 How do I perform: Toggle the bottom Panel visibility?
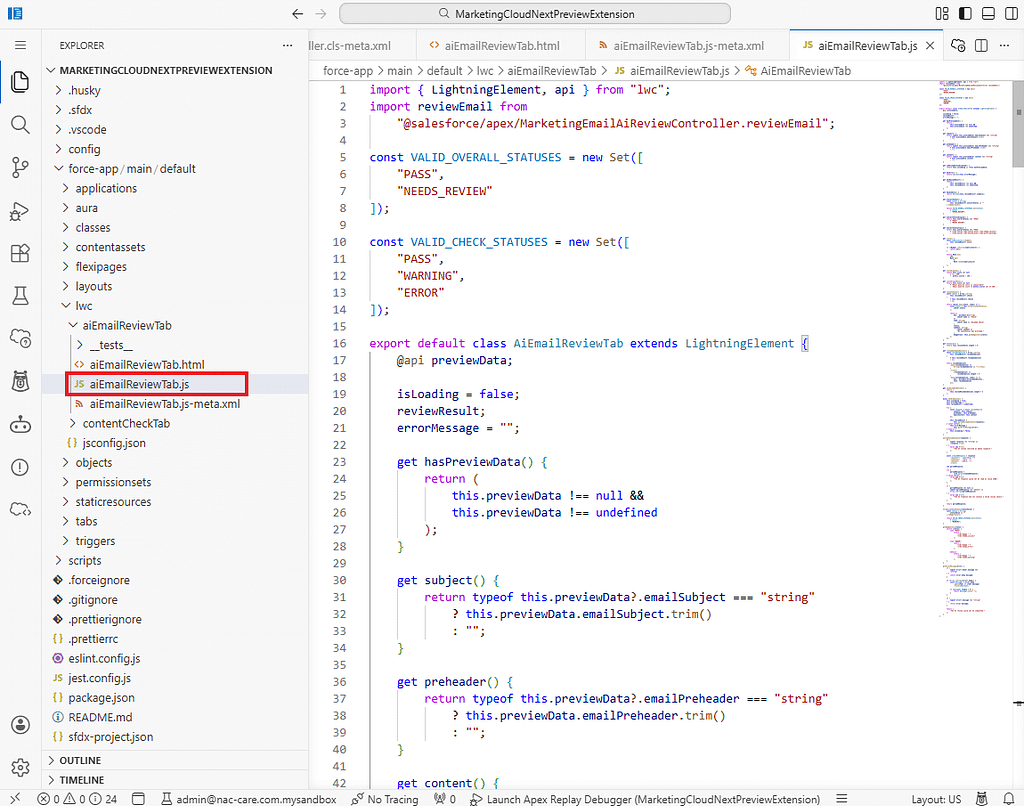(x=989, y=14)
